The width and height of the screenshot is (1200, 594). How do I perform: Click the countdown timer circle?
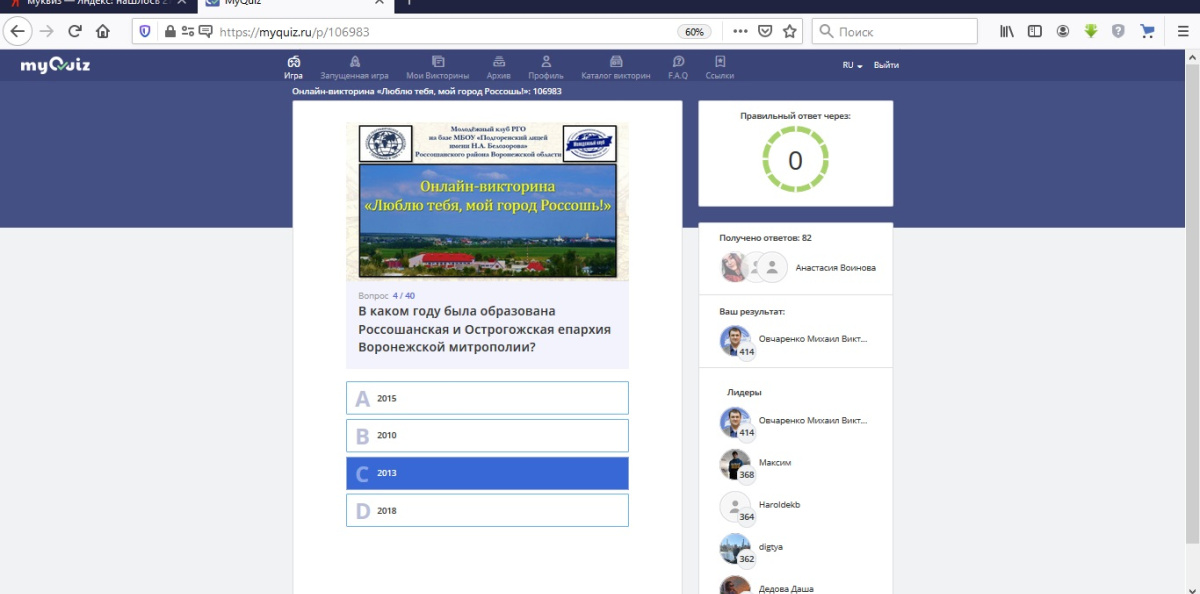point(795,160)
